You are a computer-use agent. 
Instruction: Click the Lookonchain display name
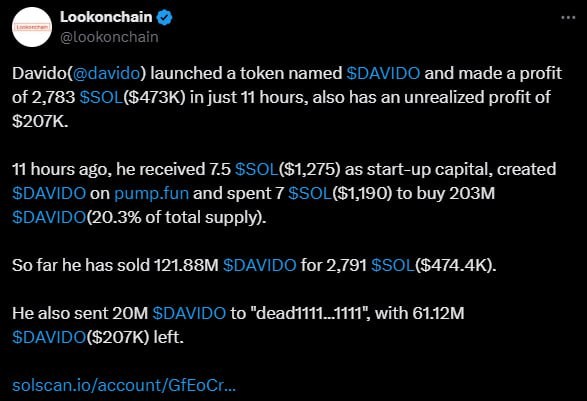(x=106, y=17)
